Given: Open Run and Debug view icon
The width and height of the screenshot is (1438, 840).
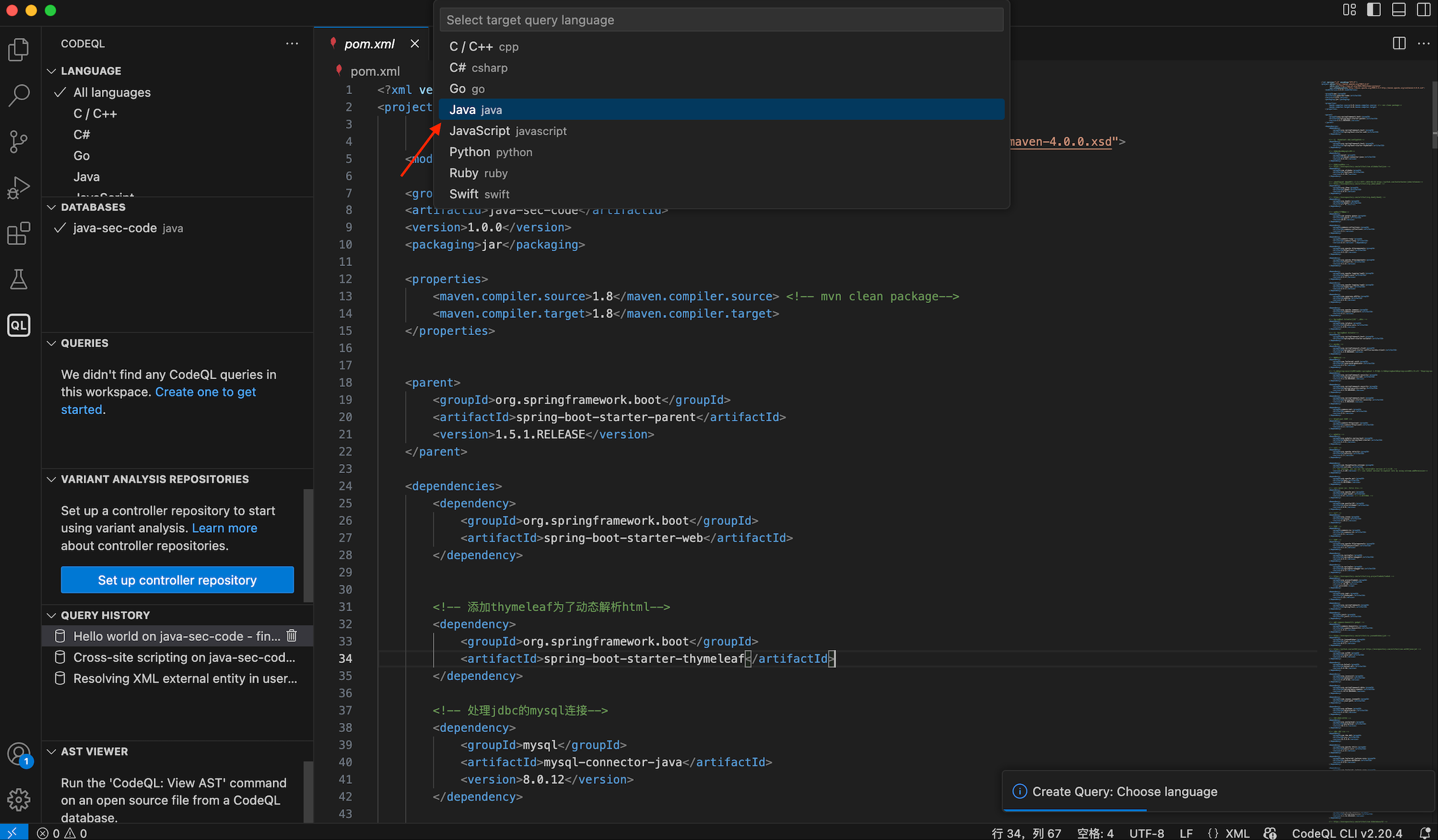Looking at the screenshot, I should 19,187.
